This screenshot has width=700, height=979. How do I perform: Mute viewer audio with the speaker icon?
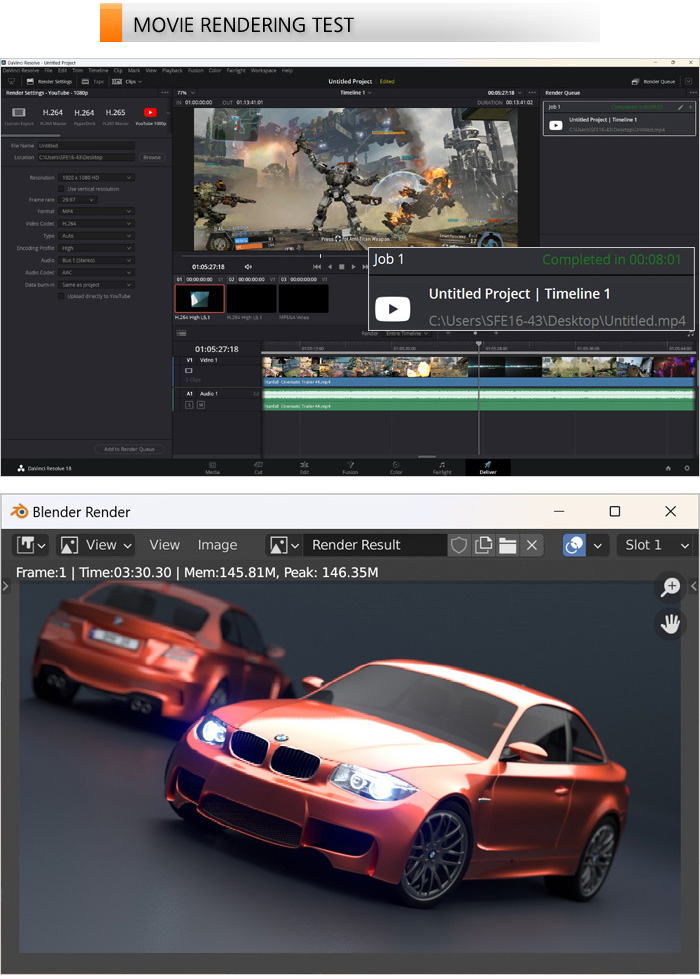tap(248, 267)
